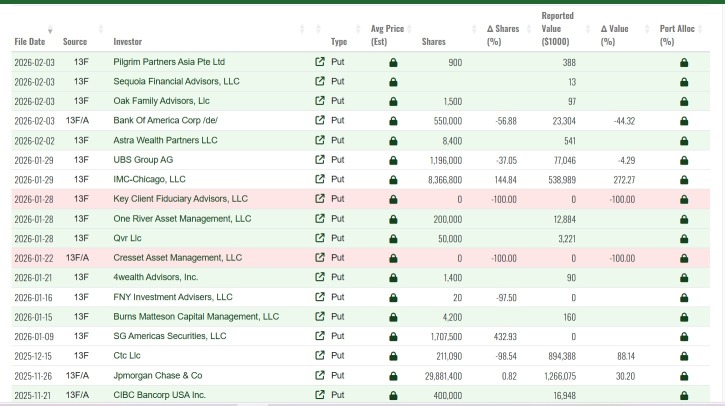The height and width of the screenshot is (406, 725).
Task: Click the Δ Value (%) column header
Action: coord(614,35)
